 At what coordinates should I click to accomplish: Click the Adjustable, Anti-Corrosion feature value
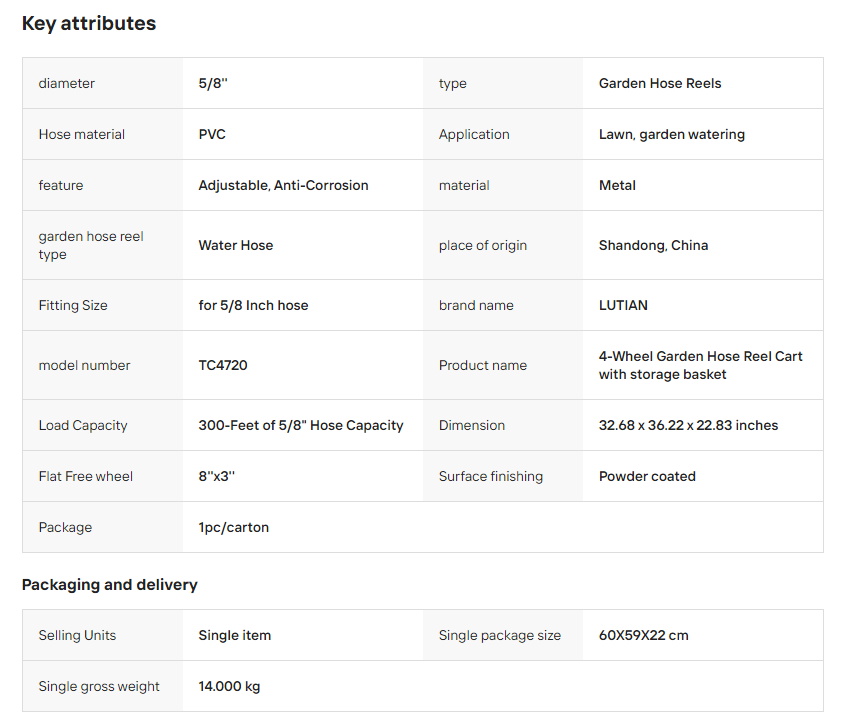tap(283, 186)
